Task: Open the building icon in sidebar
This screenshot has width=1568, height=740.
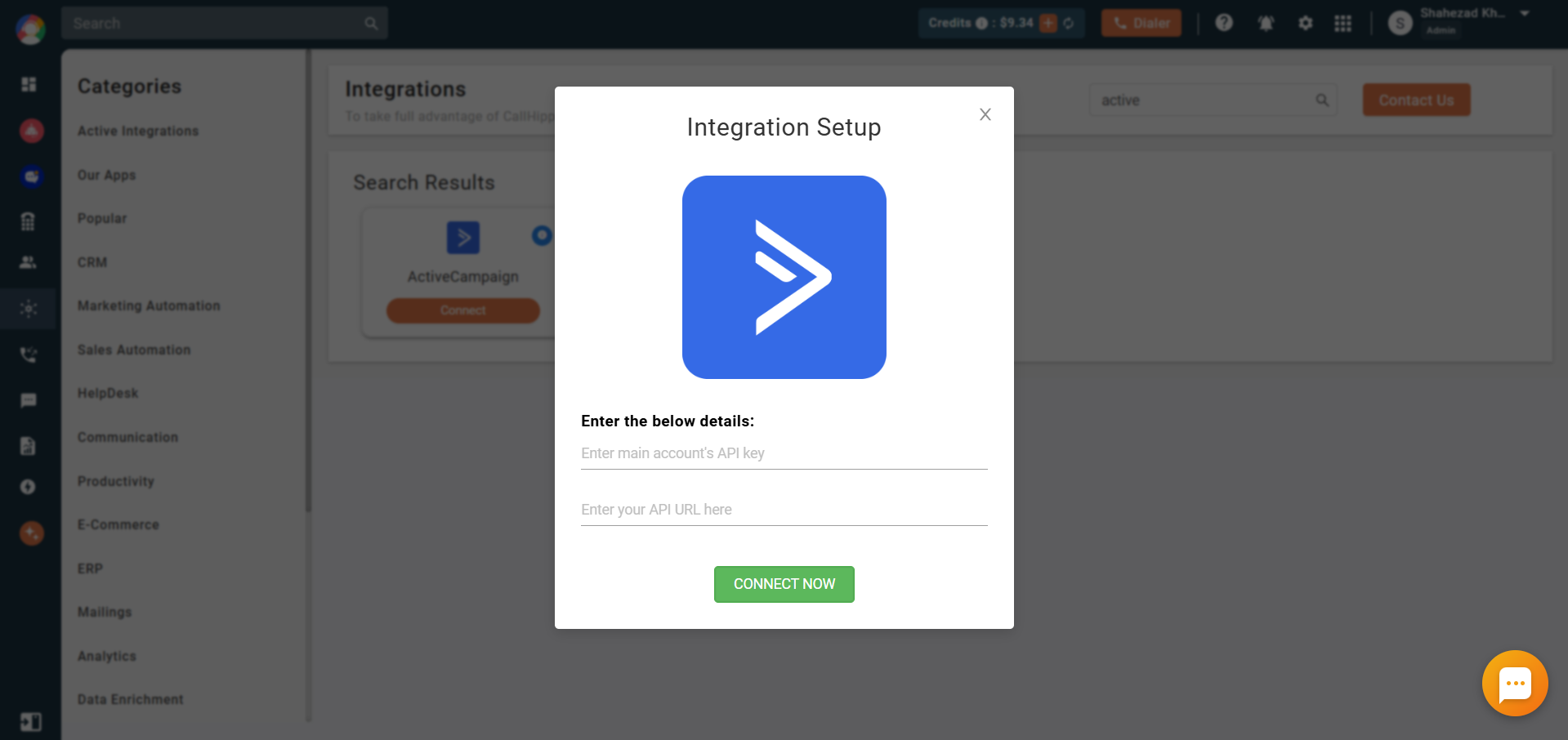Action: (x=28, y=221)
